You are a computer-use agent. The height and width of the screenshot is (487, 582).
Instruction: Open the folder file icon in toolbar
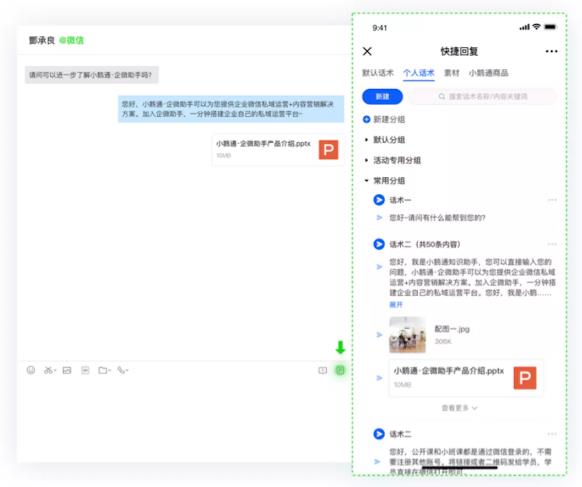104,370
